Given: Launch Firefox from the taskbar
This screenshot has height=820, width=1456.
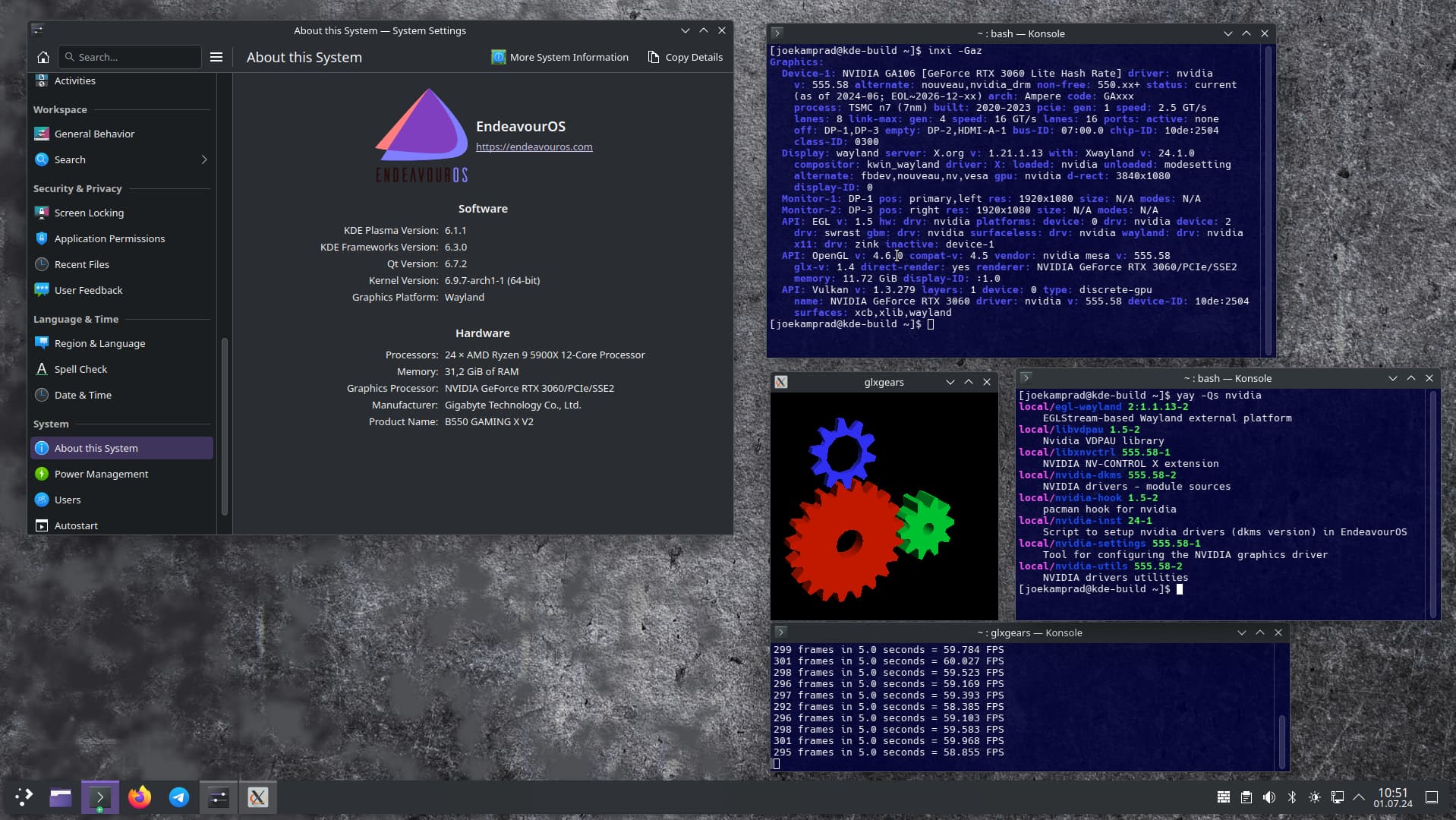Looking at the screenshot, I should [x=140, y=797].
